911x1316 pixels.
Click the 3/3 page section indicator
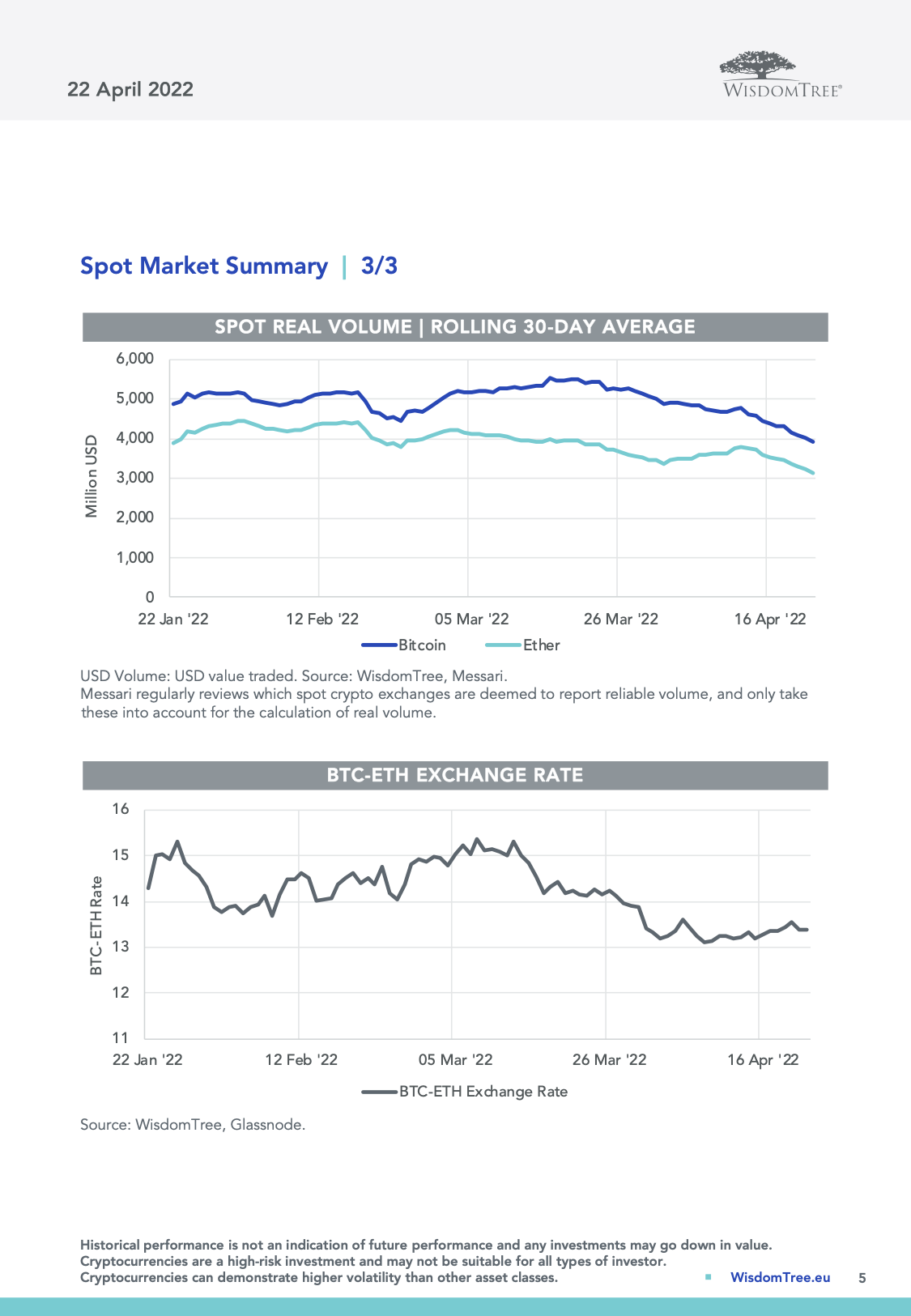point(379,266)
